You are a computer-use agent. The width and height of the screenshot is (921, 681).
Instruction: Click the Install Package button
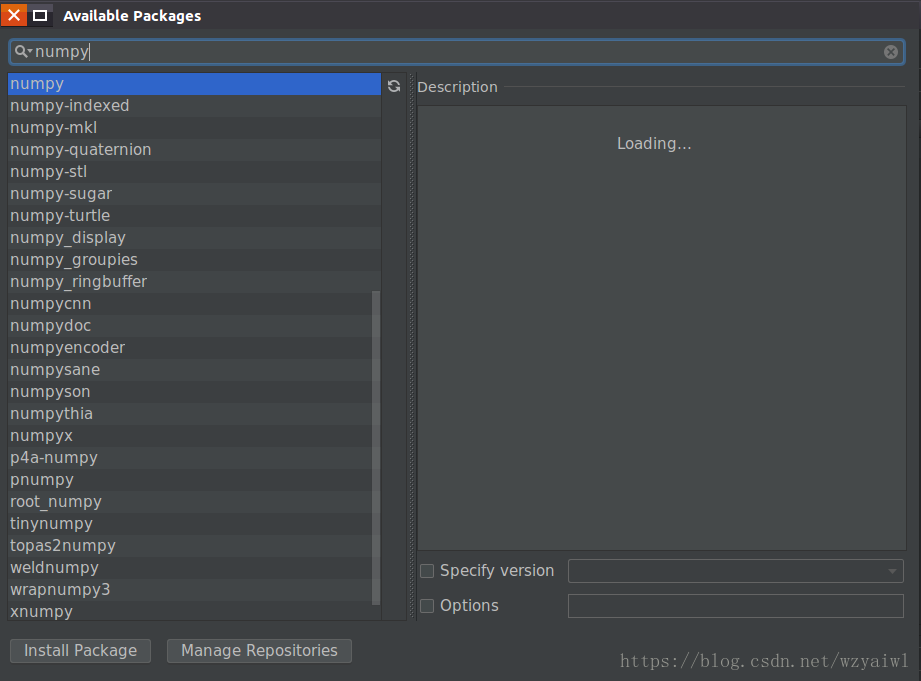tap(80, 650)
